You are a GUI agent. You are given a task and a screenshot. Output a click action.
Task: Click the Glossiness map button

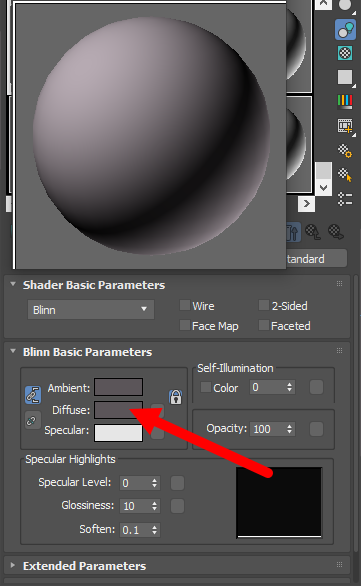pyautogui.click(x=178, y=506)
